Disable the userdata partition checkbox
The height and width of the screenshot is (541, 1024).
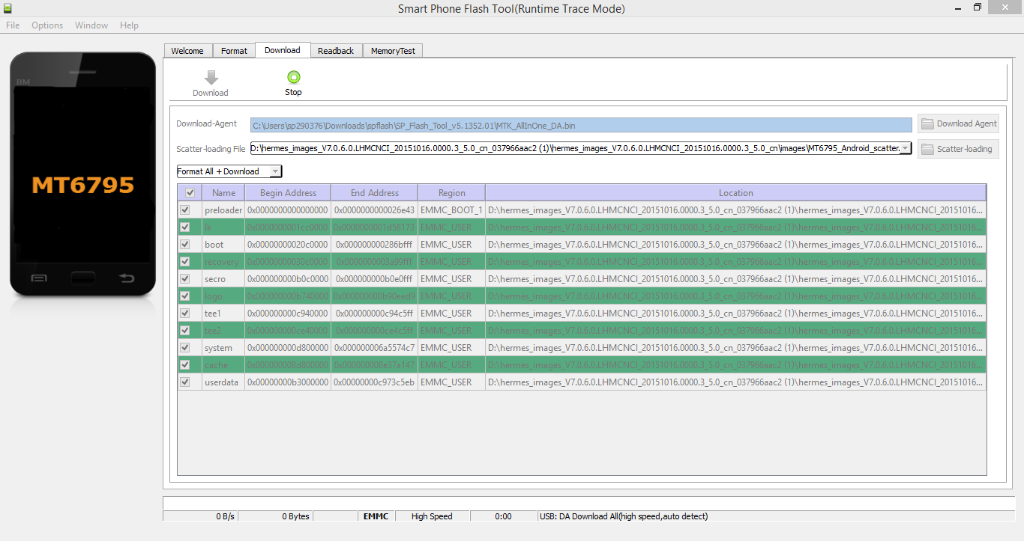tap(184, 382)
